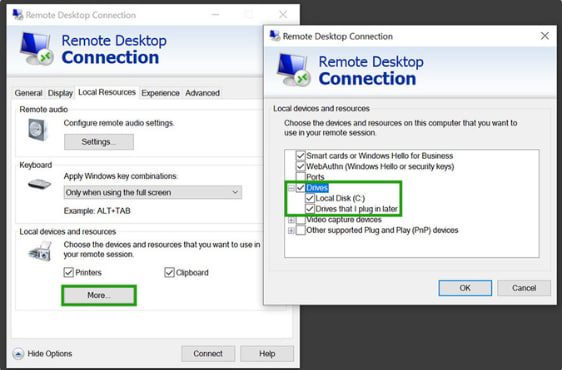
Task: Uncheck Smart cards or Windows Hello for Business
Action: coord(300,156)
